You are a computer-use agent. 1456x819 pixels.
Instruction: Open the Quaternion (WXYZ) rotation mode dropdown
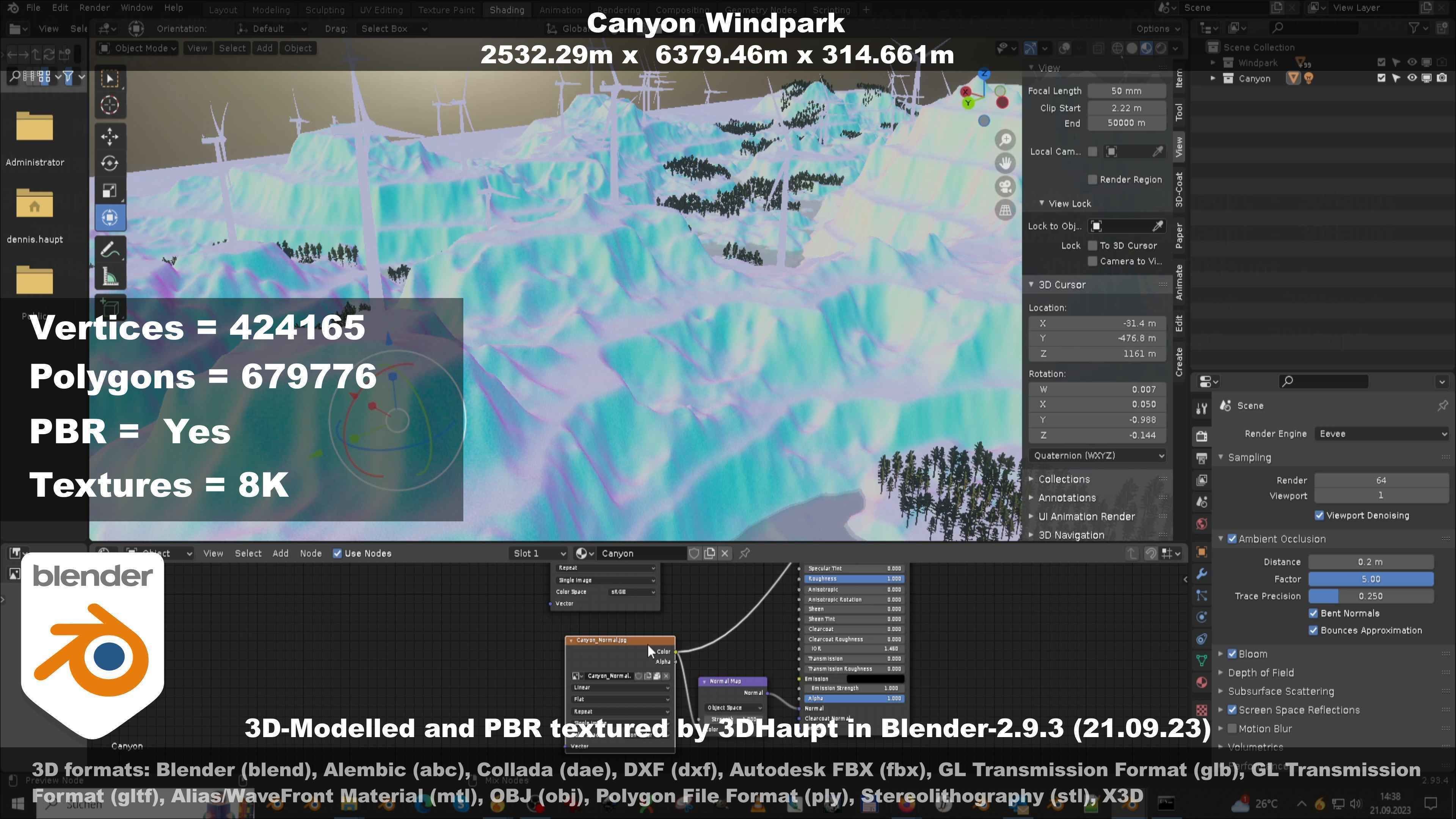(x=1097, y=455)
